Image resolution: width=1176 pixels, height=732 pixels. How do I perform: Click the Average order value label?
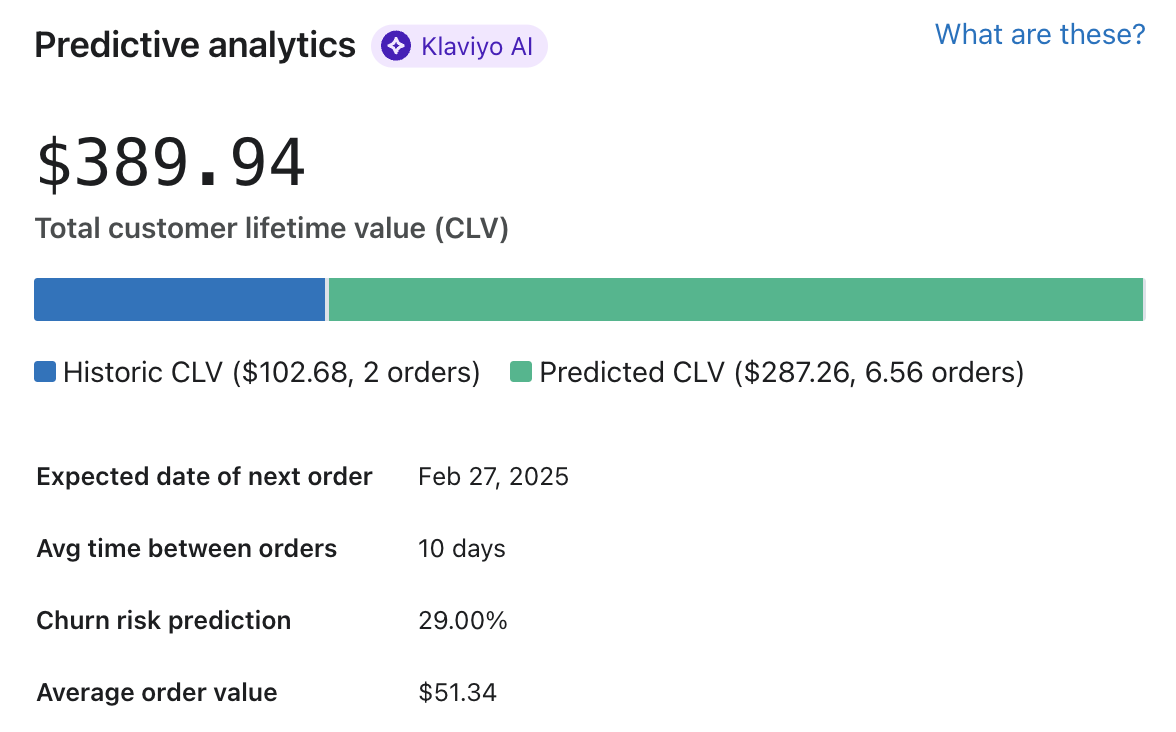tap(156, 692)
